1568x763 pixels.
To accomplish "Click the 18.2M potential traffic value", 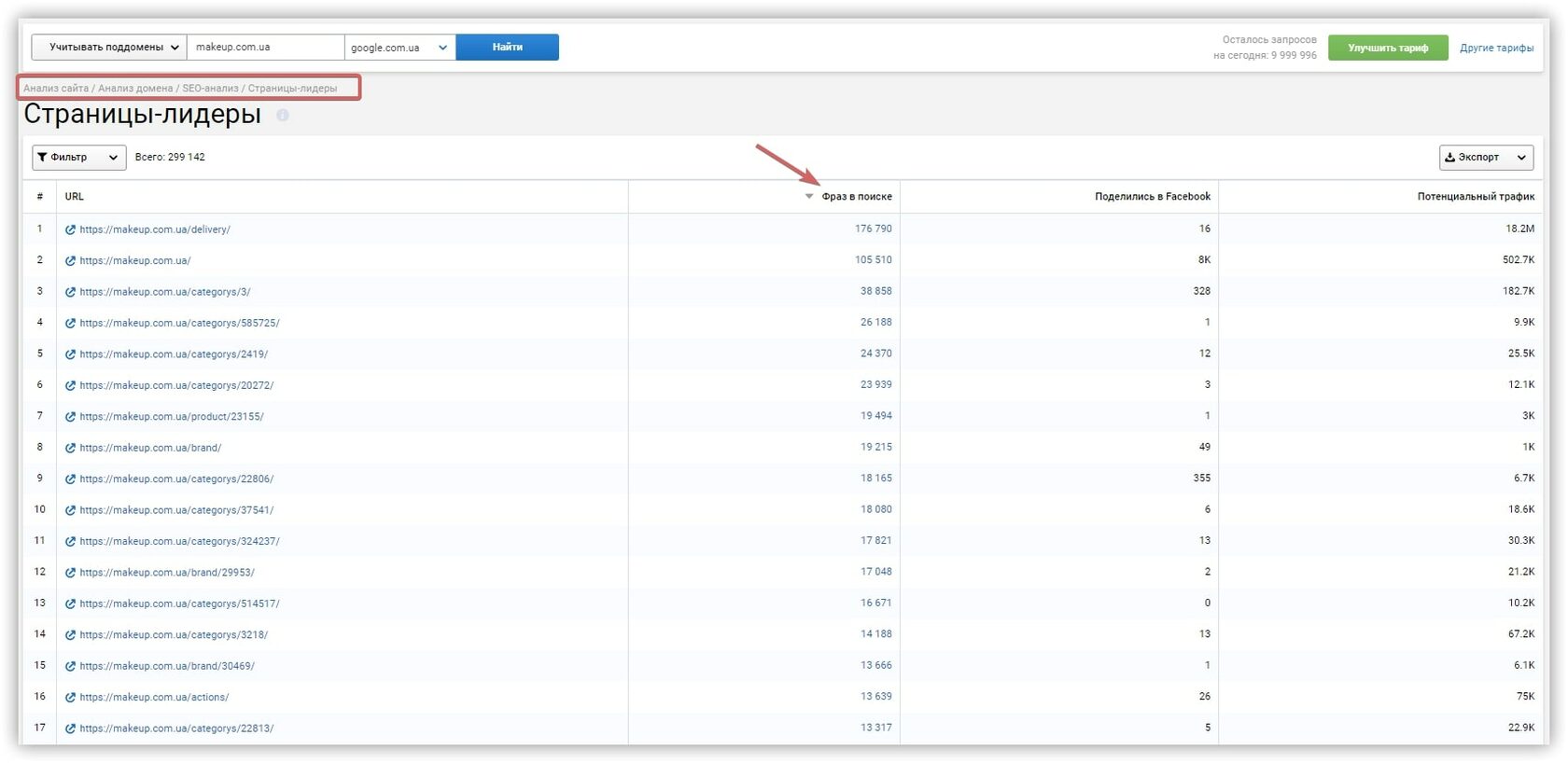I will [1519, 229].
